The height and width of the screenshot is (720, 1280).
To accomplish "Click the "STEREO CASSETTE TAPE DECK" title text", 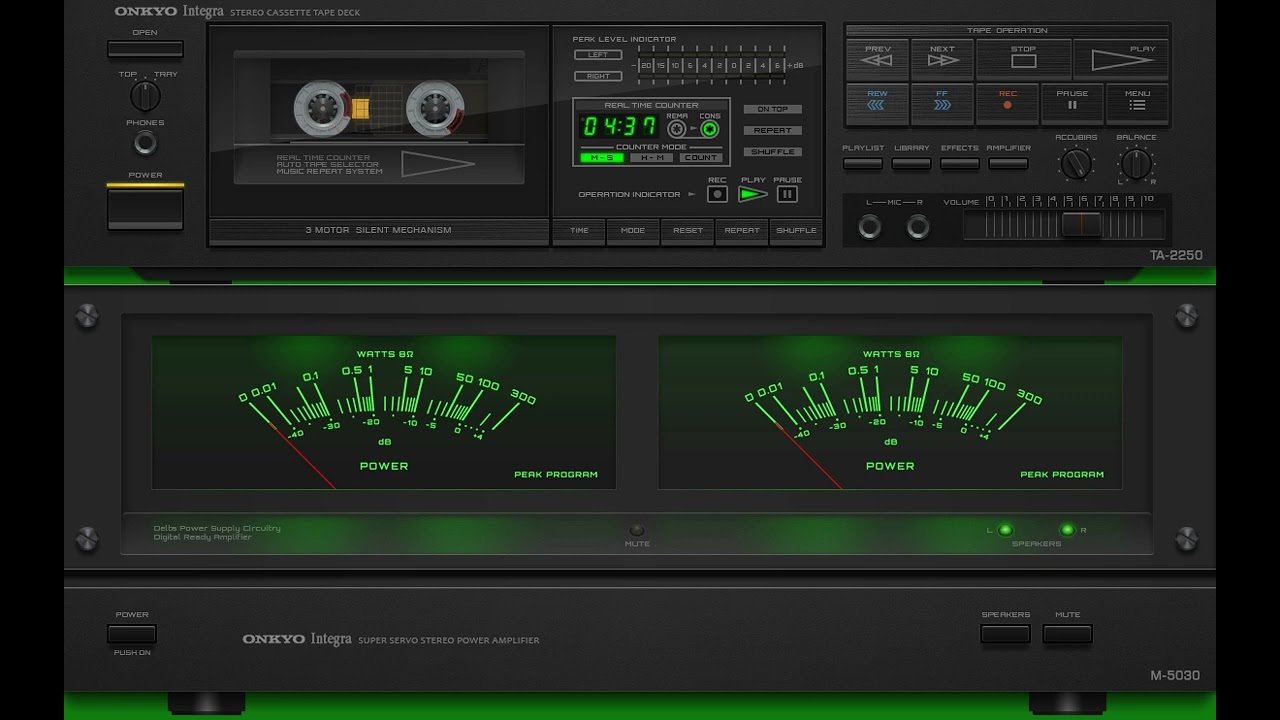I will click(295, 13).
